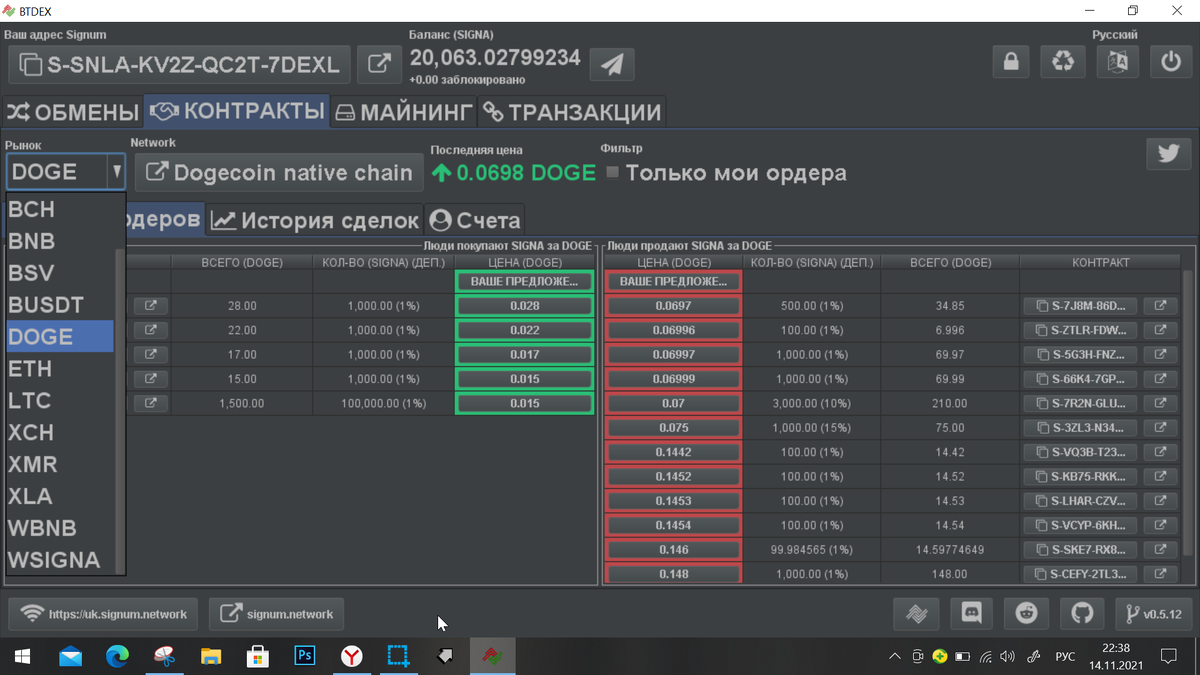Open BTDEX Reddit community
The height and width of the screenshot is (675, 1200).
click(x=1026, y=613)
